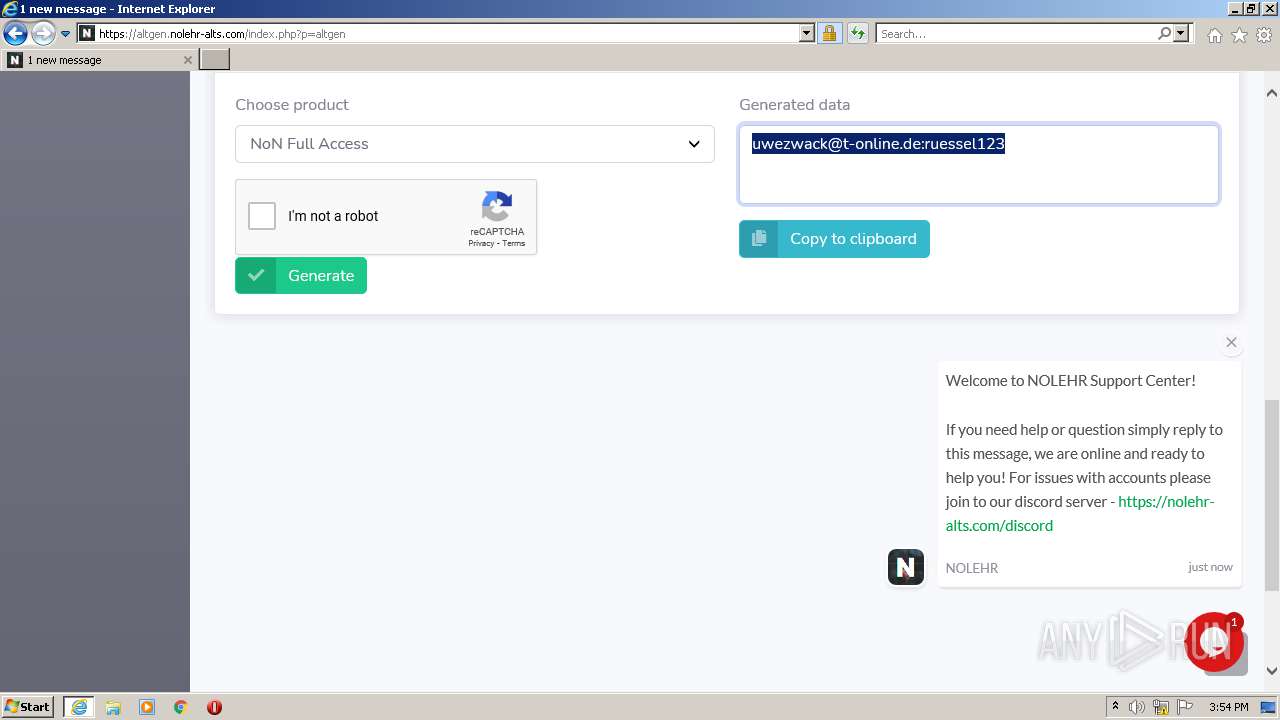Open the Tools gear icon

tap(1264, 35)
